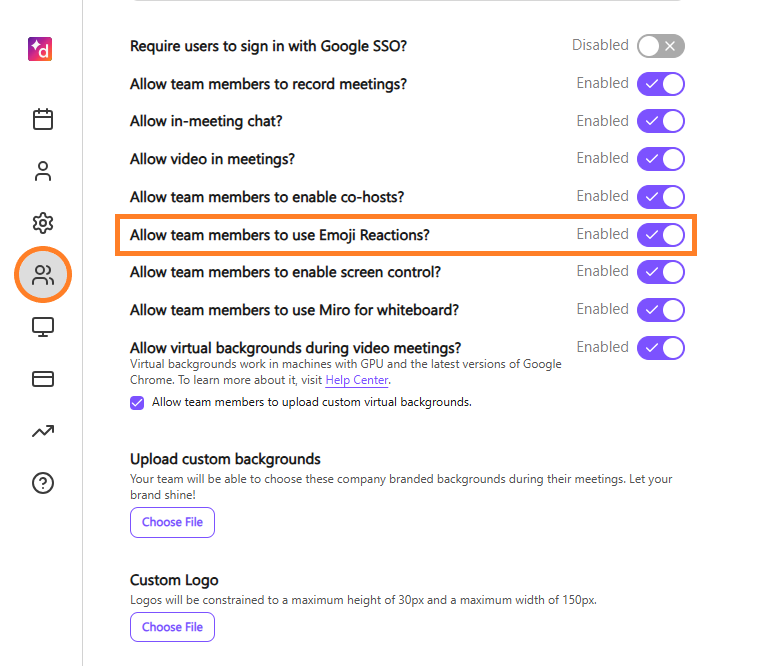
Task: Open the Dialpad Meetings logo home icon
Action: point(40,49)
